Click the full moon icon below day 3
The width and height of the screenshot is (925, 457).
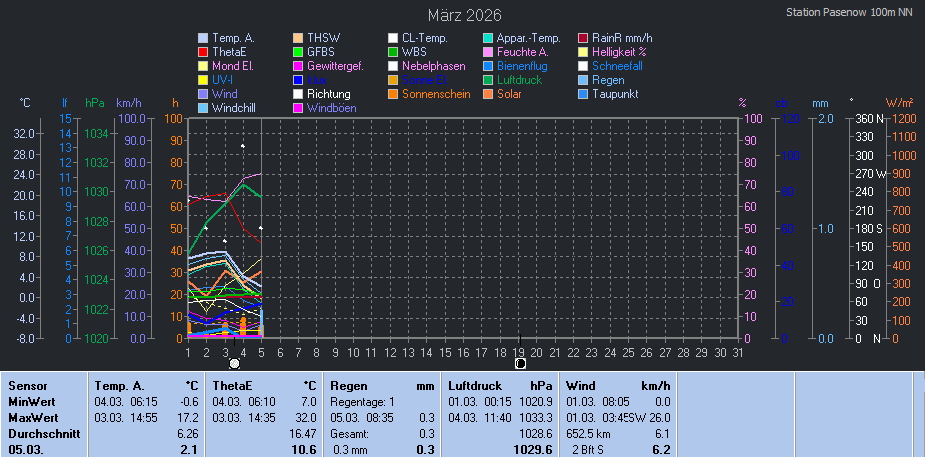[x=234, y=364]
